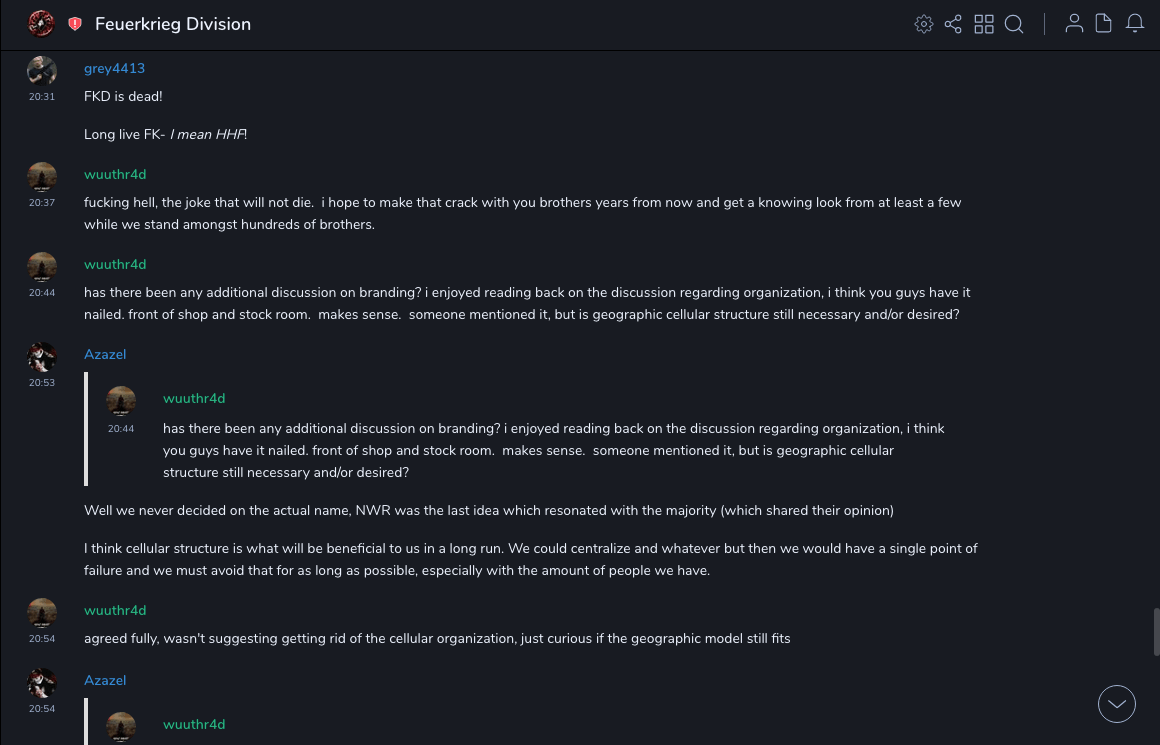Click the room avatar in header
This screenshot has height=745, width=1160.
[x=41, y=24]
